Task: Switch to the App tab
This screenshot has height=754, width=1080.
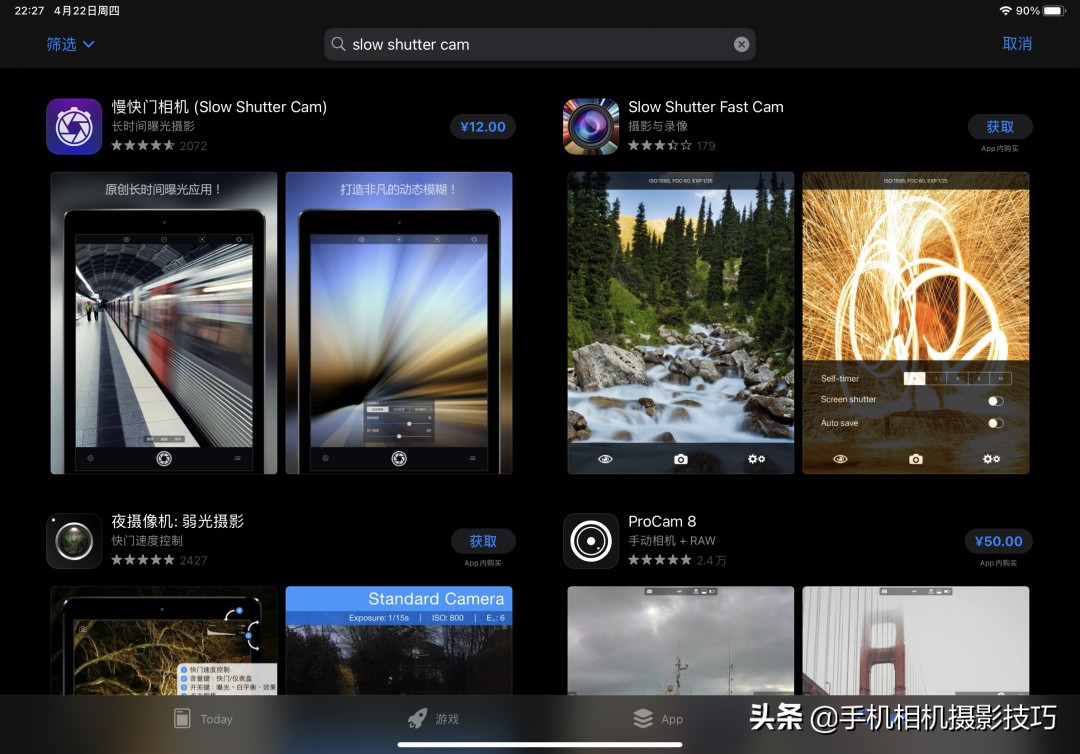Action: 658,719
